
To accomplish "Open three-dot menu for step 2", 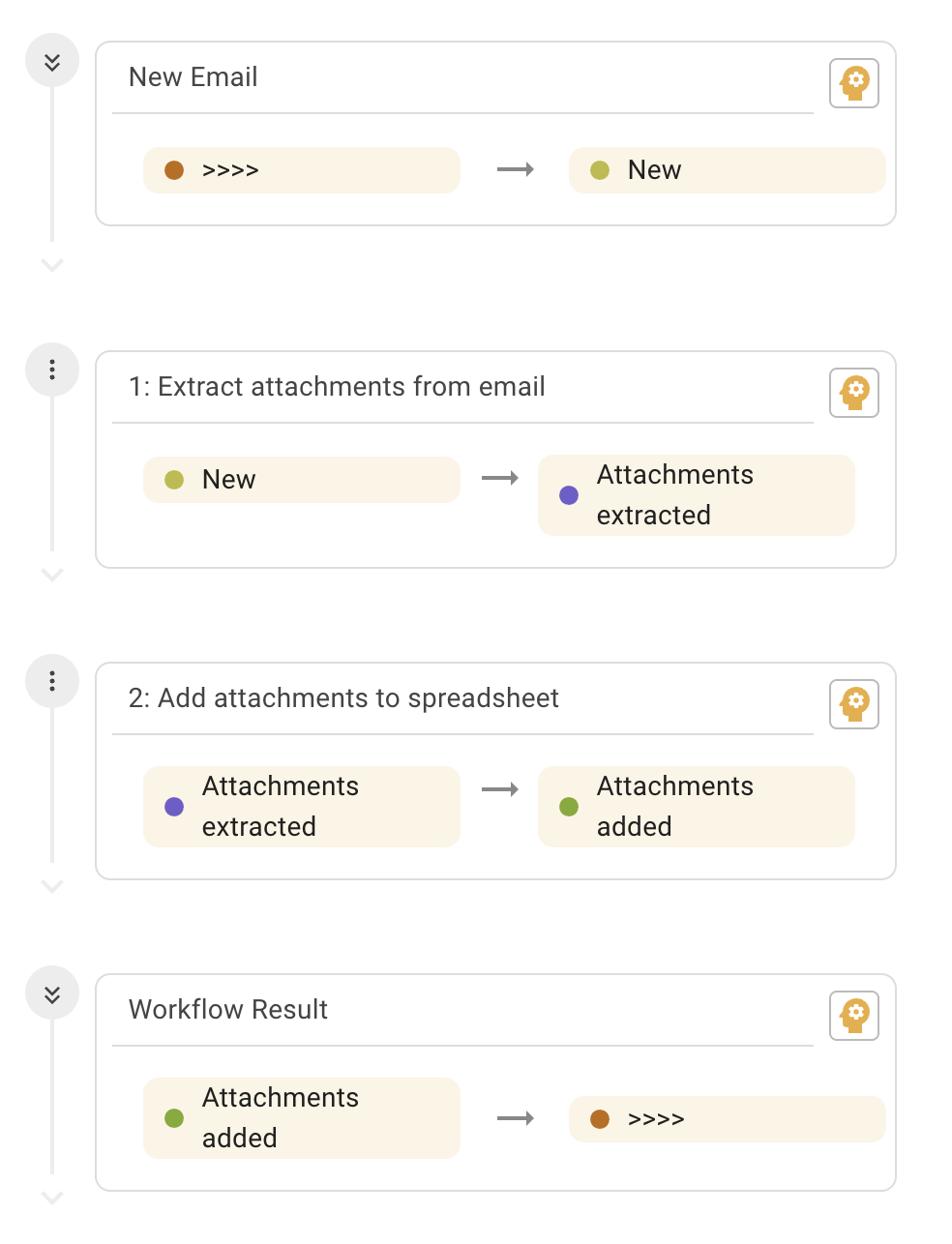I will coord(52,681).
